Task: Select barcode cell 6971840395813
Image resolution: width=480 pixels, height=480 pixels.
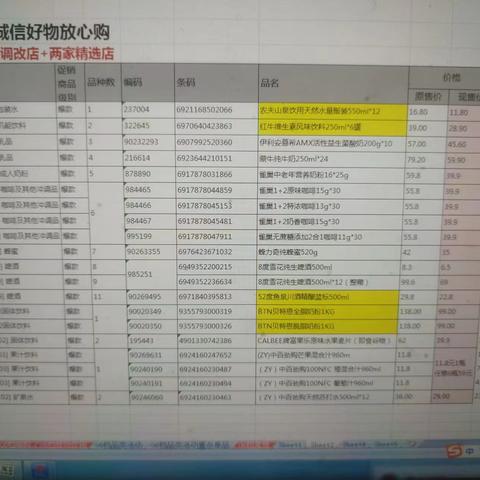Action: 217,296
